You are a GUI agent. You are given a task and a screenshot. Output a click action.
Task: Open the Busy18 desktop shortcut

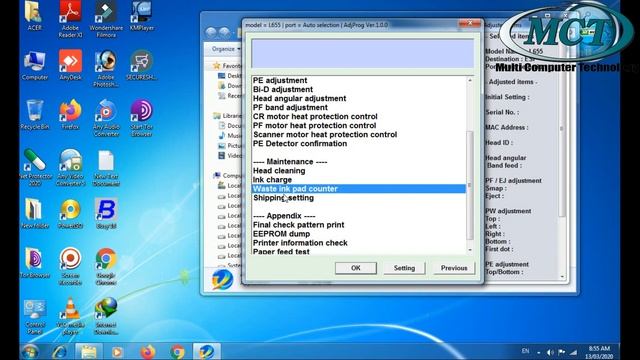(106, 213)
